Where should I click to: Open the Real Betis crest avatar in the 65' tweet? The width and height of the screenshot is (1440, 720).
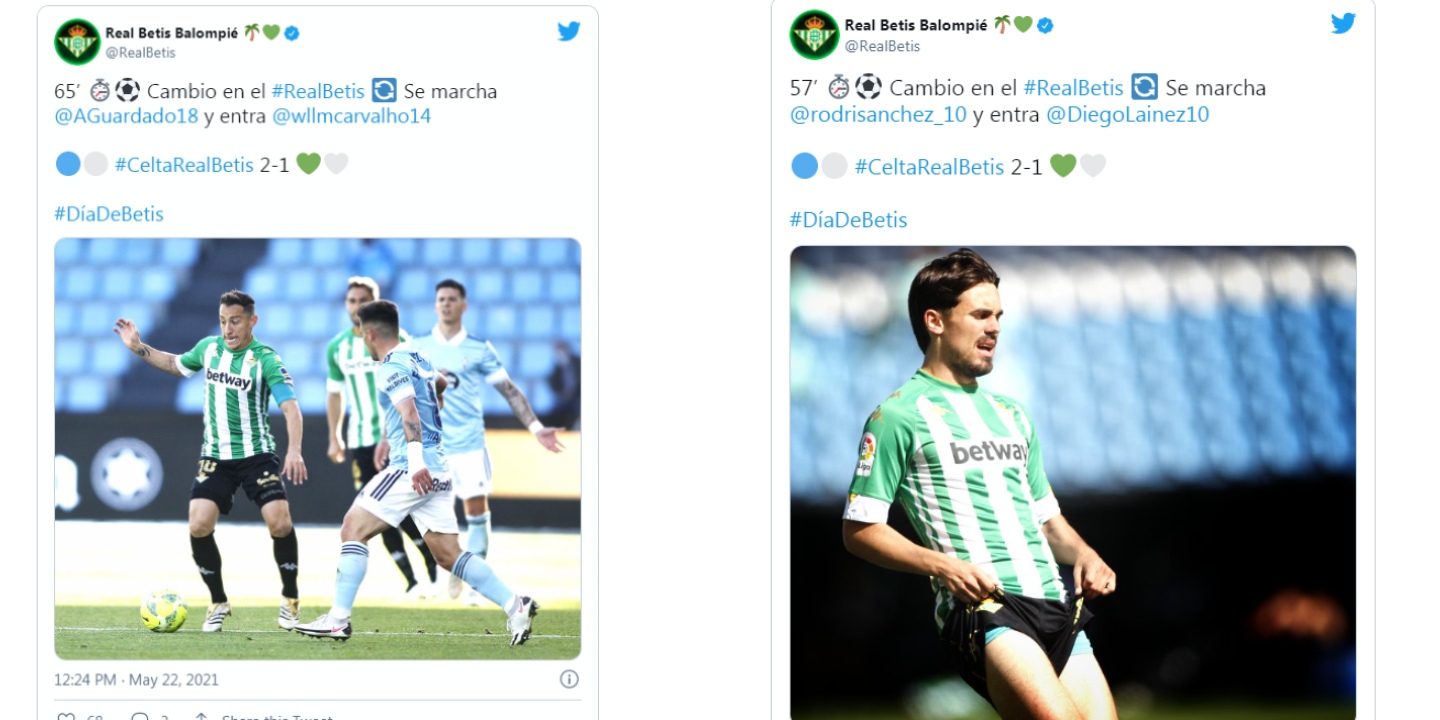(x=77, y=42)
